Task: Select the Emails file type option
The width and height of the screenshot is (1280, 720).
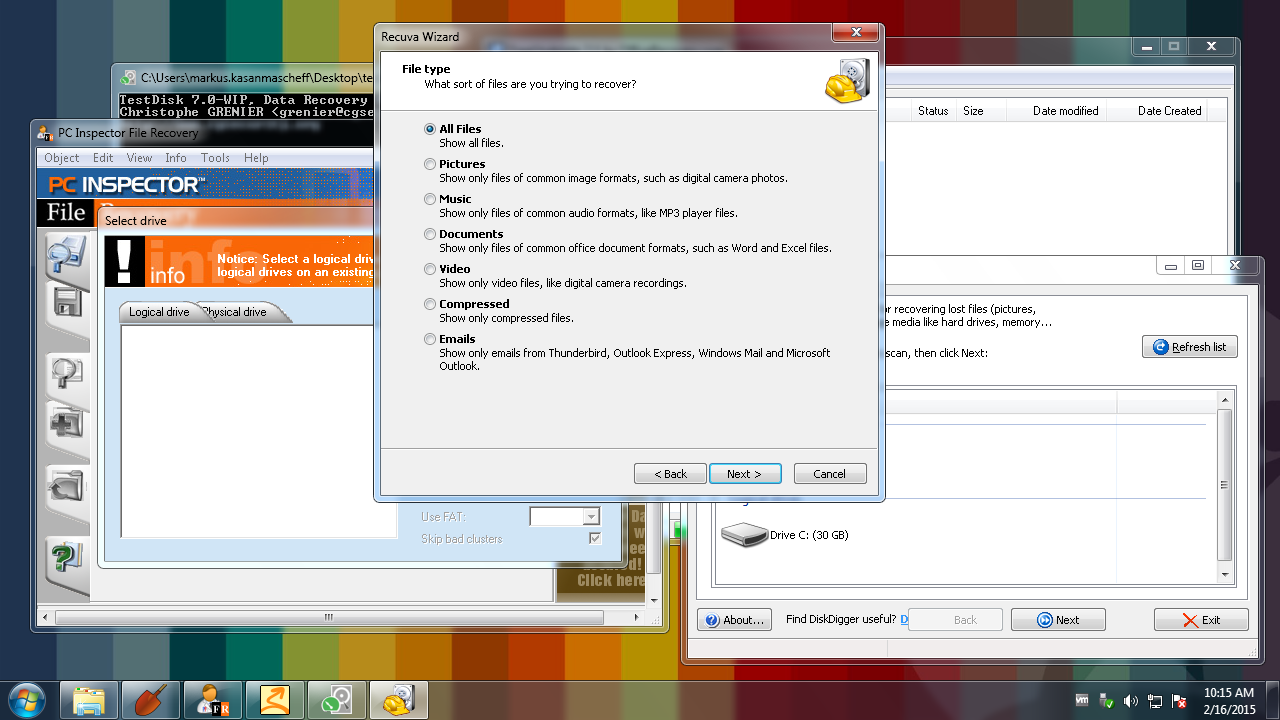Action: coord(430,339)
